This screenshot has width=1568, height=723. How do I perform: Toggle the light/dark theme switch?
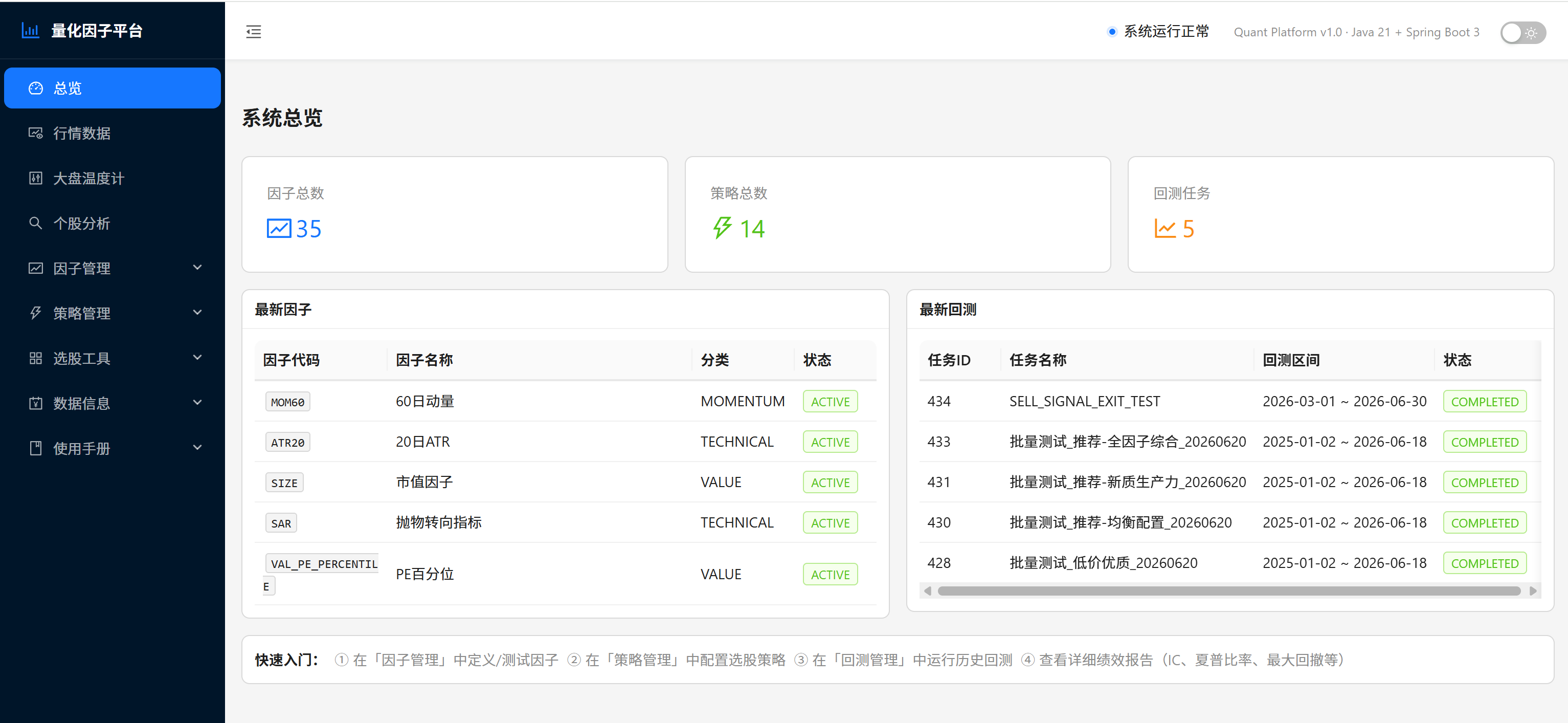(x=1523, y=32)
